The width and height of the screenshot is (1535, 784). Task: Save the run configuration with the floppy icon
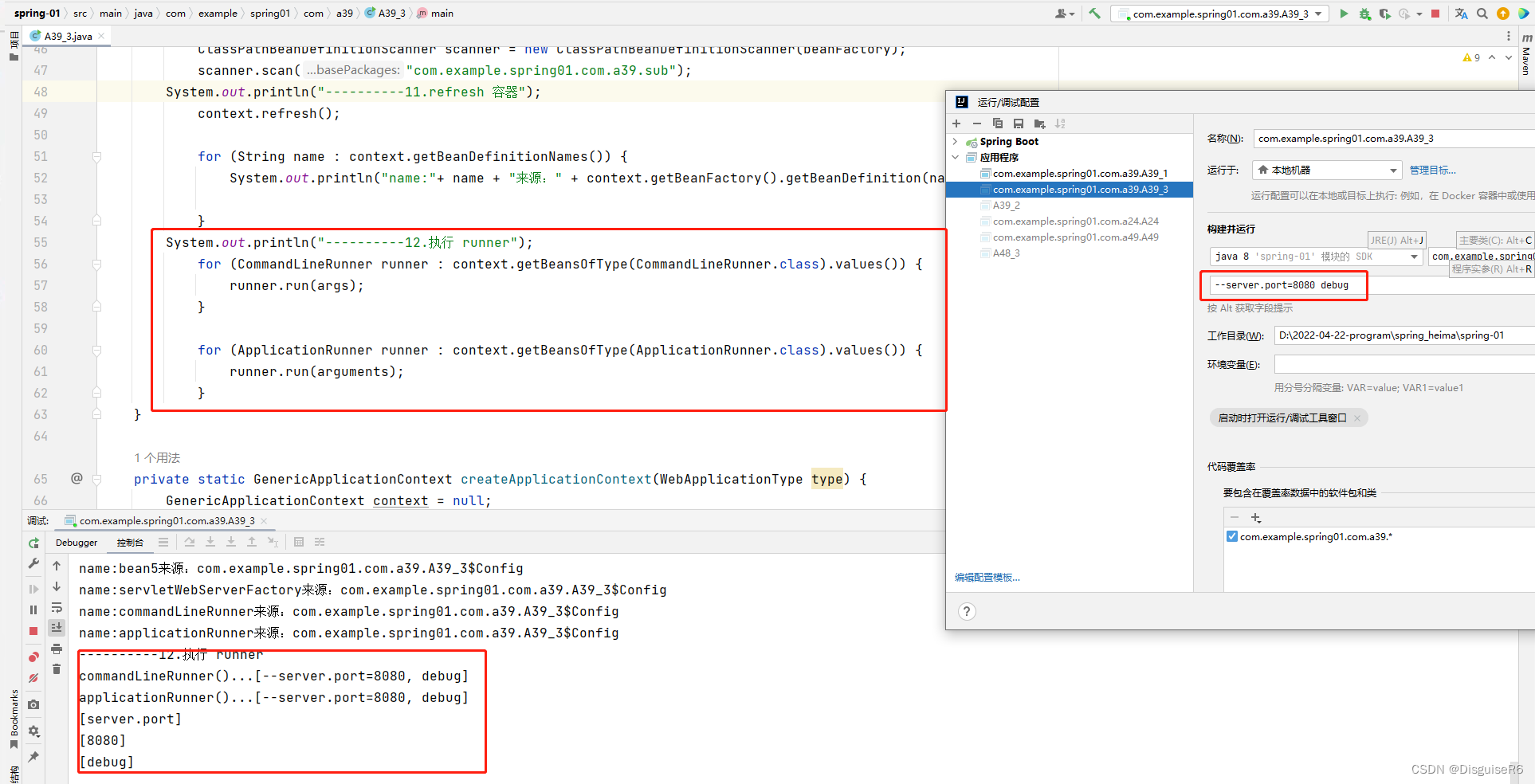point(1019,123)
